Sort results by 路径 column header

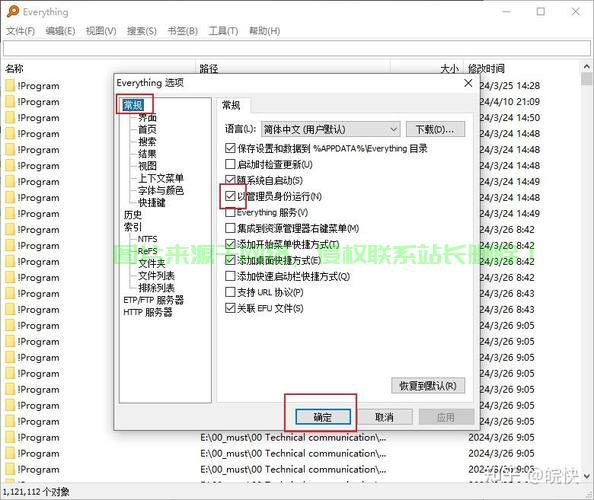tap(209, 69)
